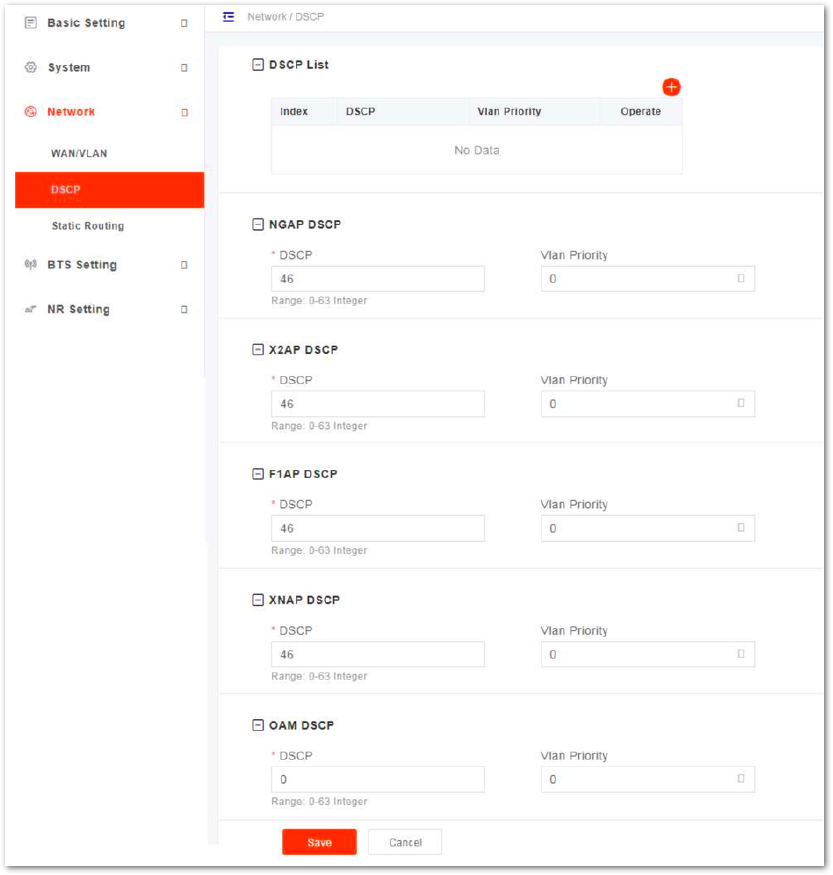Viewport: 833px width, 875px height.
Task: Collapse the X2AP DSCP section
Action: click(x=258, y=350)
